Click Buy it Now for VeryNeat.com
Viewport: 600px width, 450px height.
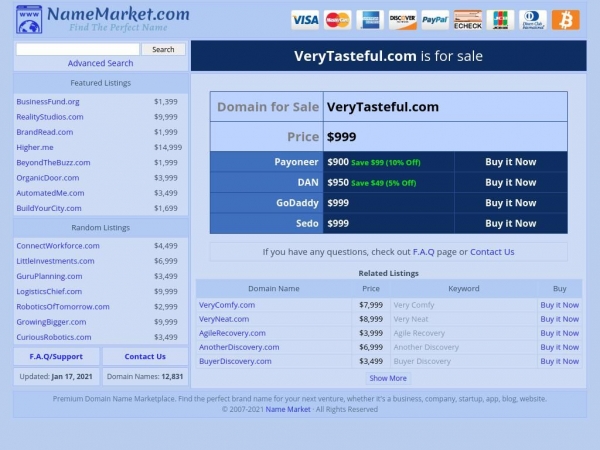pos(559,320)
